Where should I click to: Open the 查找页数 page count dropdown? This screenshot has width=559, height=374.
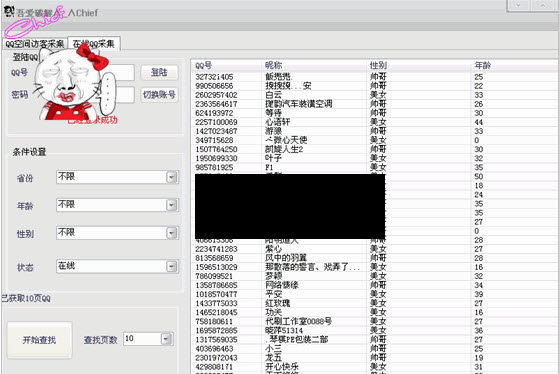click(166, 339)
